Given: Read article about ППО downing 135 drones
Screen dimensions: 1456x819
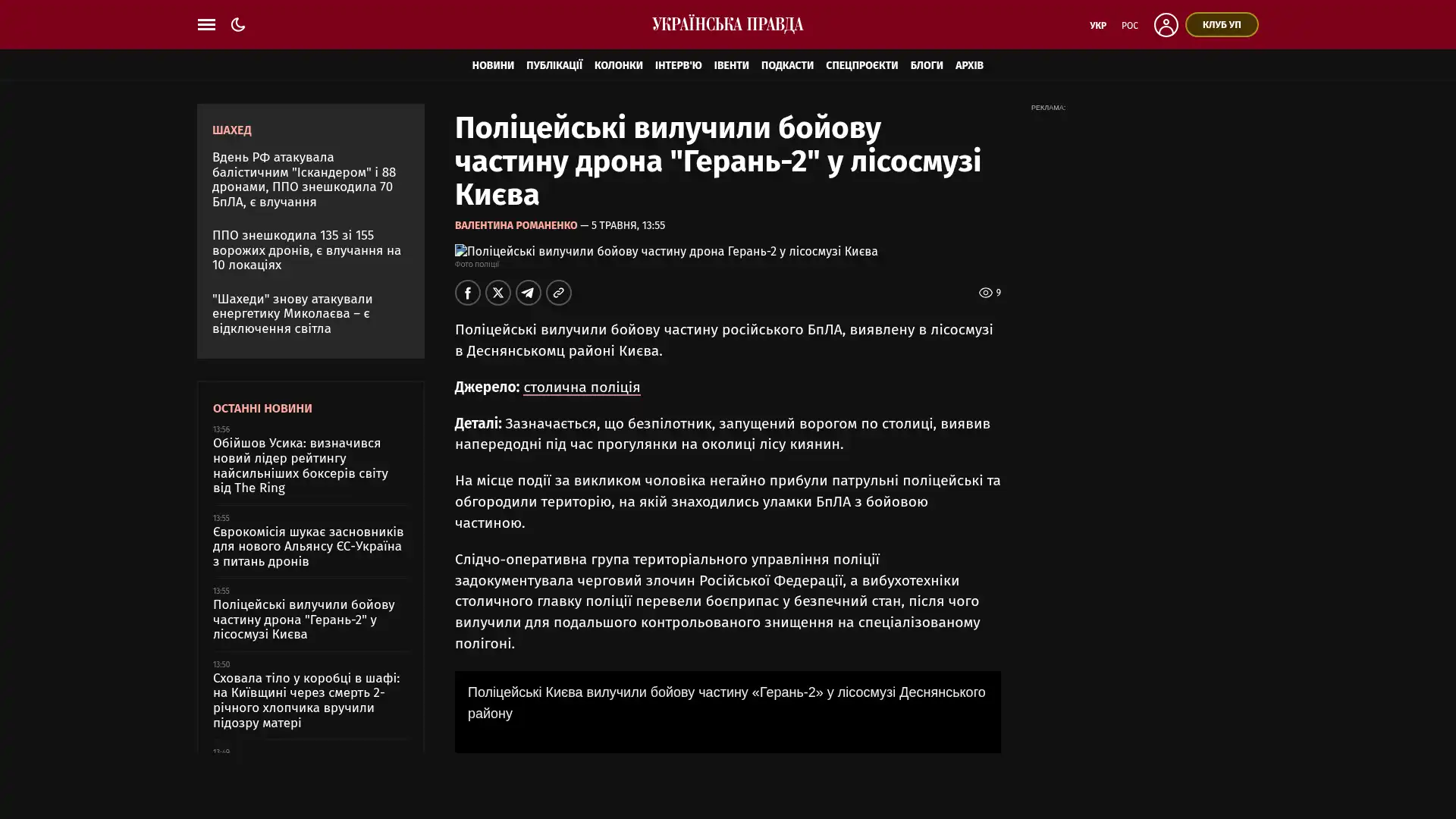Looking at the screenshot, I should point(307,250).
